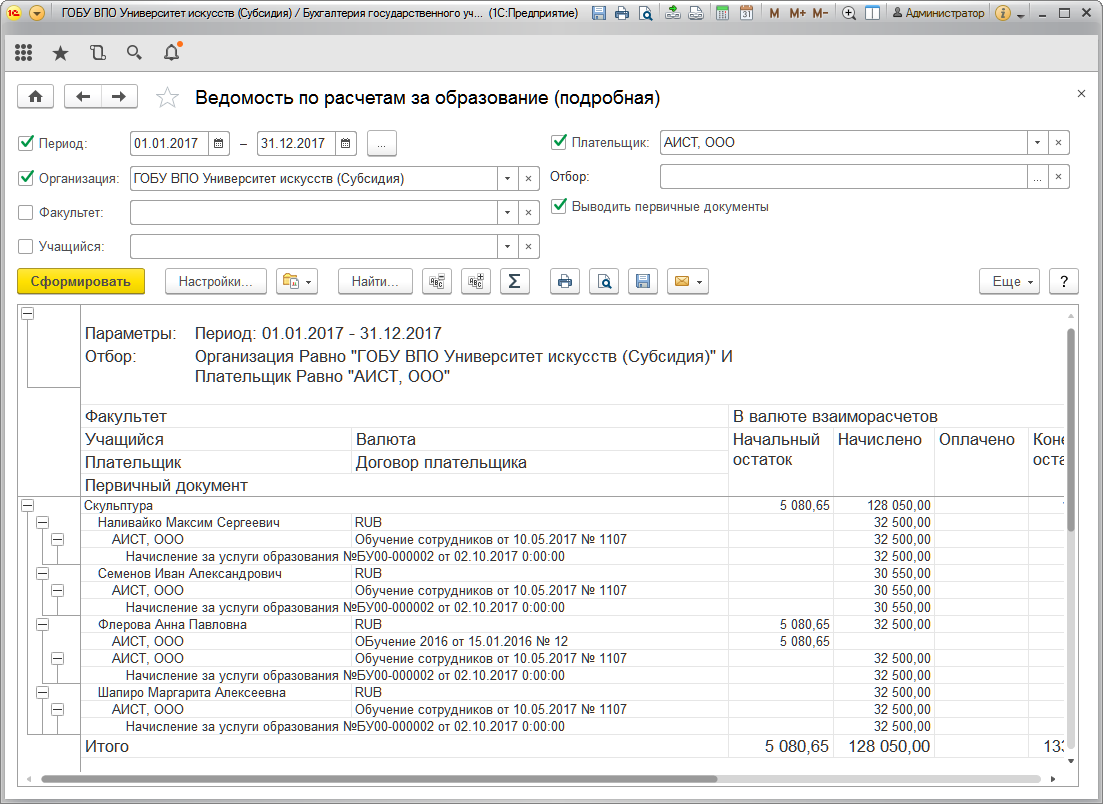The height and width of the screenshot is (804, 1103).
Task: Open the sections menu grid icon
Action: [23, 53]
